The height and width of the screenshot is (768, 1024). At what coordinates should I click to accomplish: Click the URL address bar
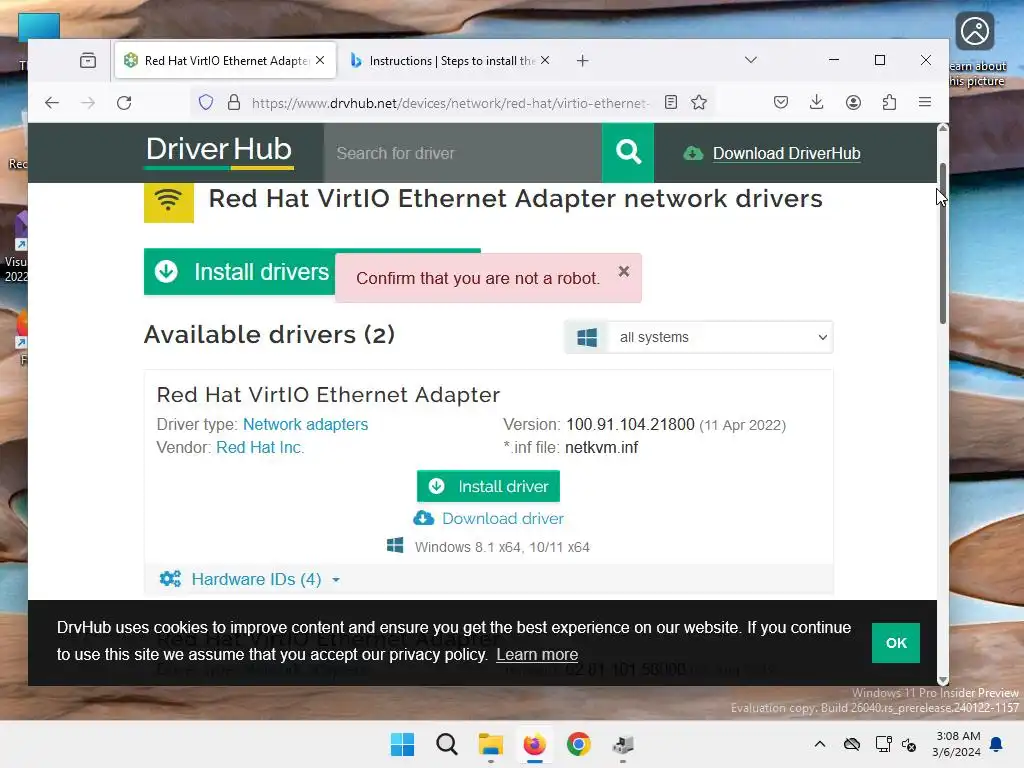coord(451,103)
